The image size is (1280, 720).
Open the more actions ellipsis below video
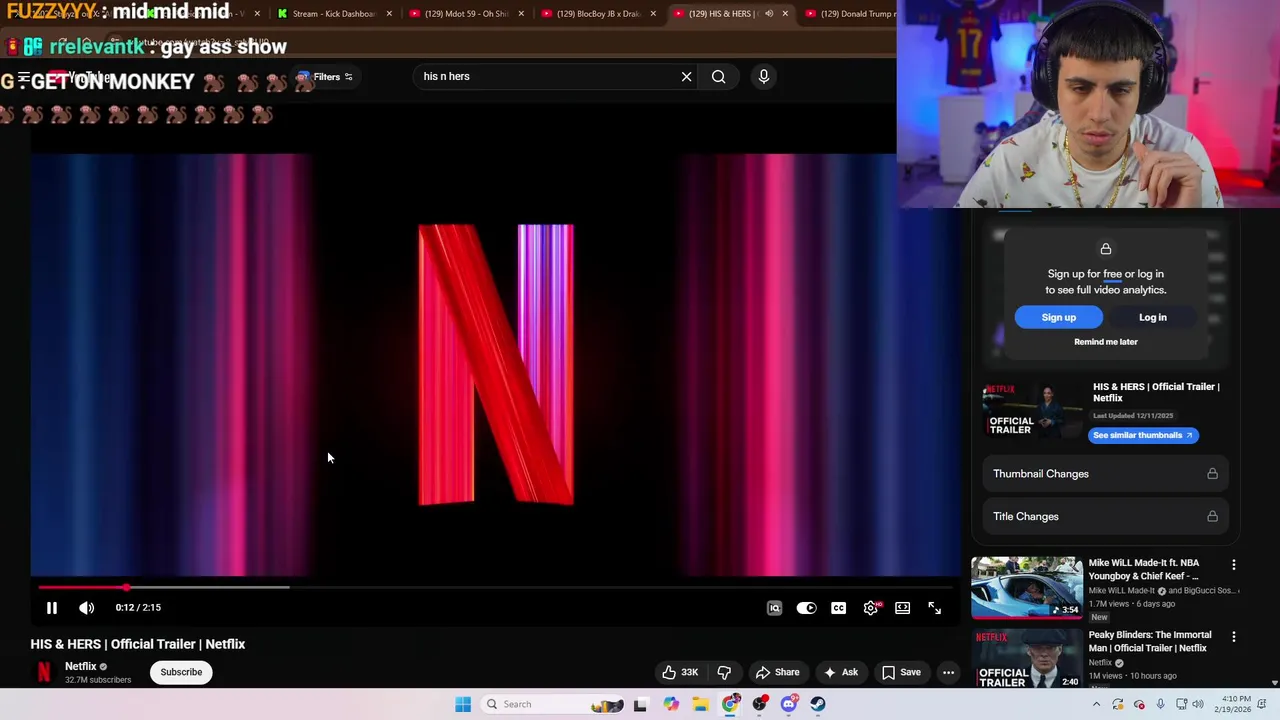tap(948, 672)
